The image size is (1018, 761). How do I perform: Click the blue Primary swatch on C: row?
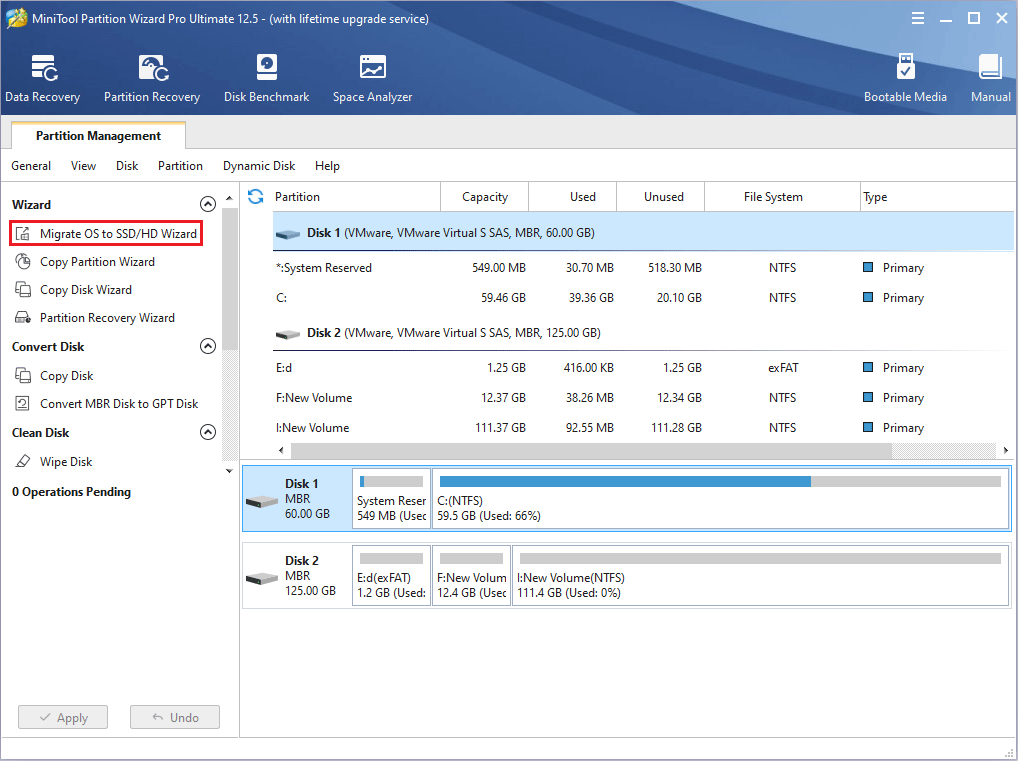(x=867, y=297)
